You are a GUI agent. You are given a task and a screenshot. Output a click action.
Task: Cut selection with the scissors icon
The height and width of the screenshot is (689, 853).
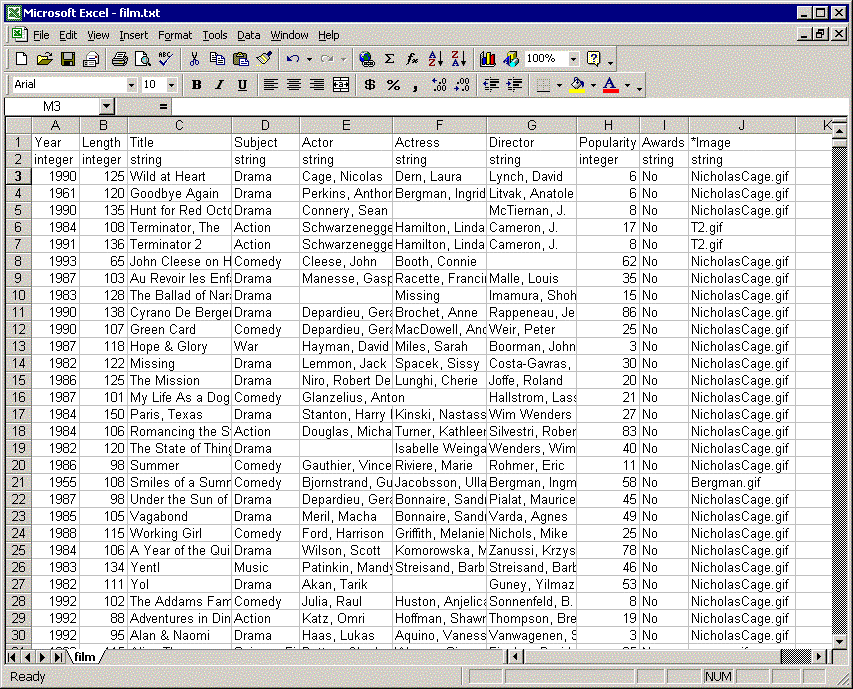click(x=194, y=59)
